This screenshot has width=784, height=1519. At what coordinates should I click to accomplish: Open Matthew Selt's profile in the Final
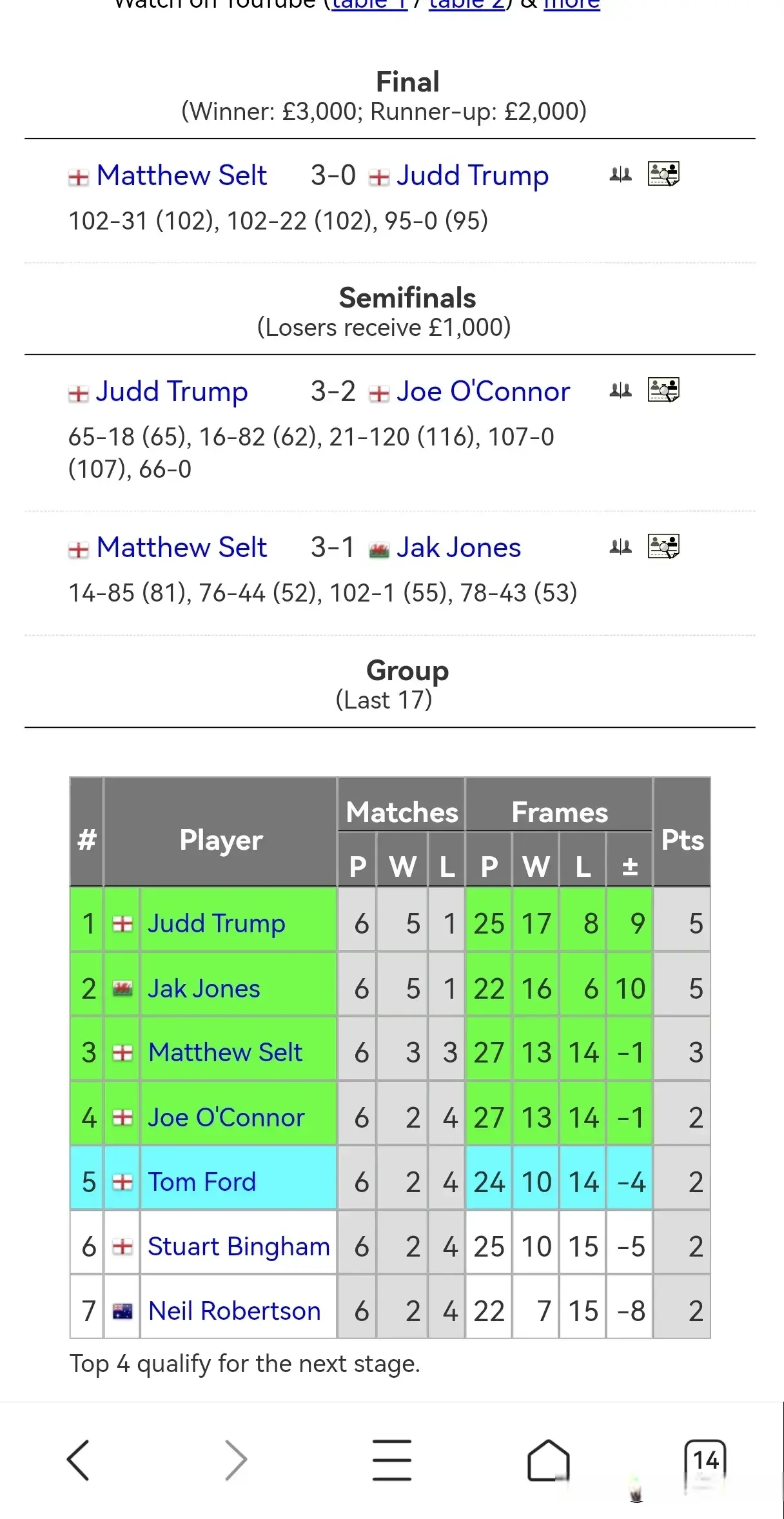(182, 175)
